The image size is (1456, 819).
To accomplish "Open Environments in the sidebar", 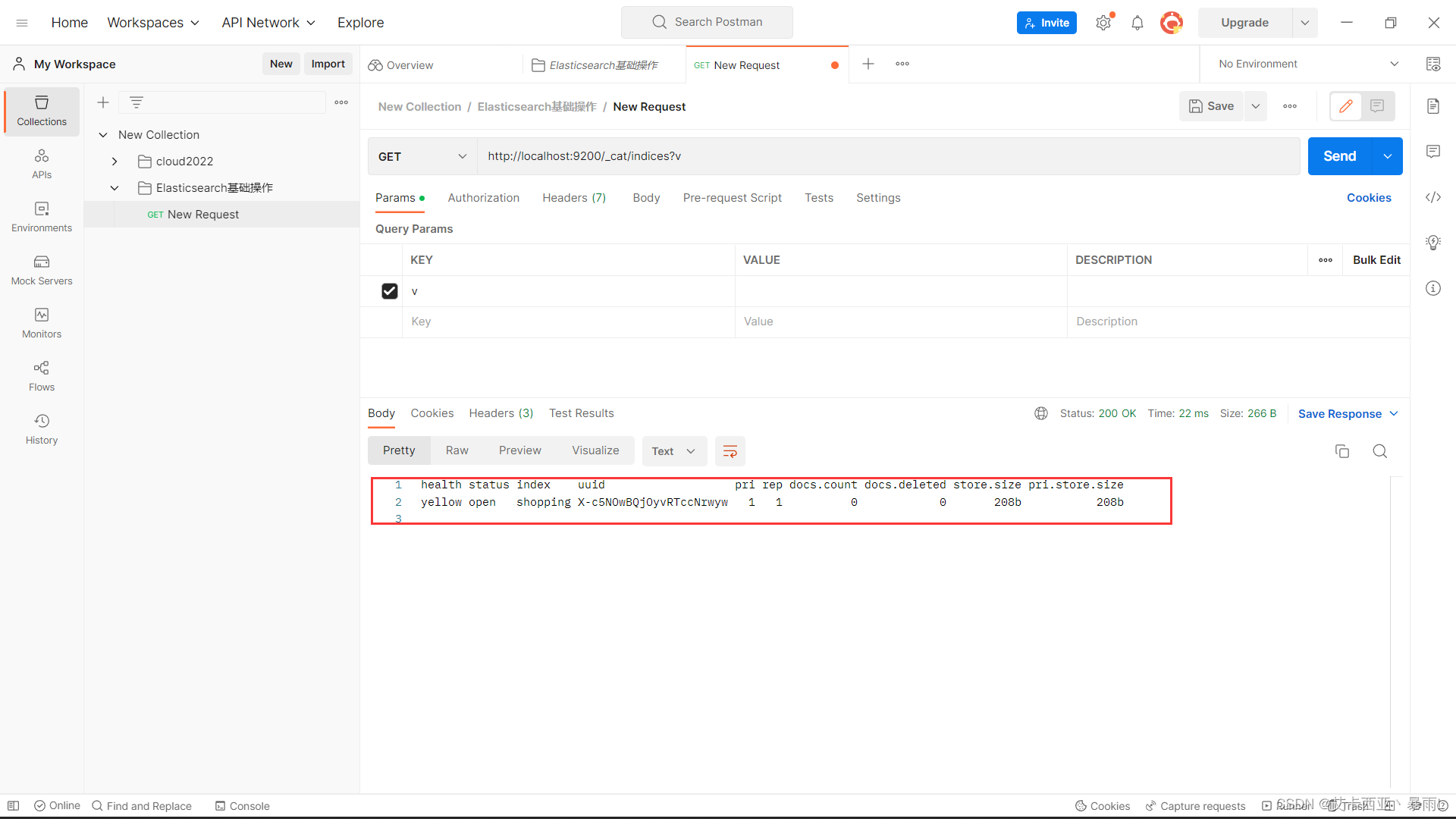I will coord(42,217).
